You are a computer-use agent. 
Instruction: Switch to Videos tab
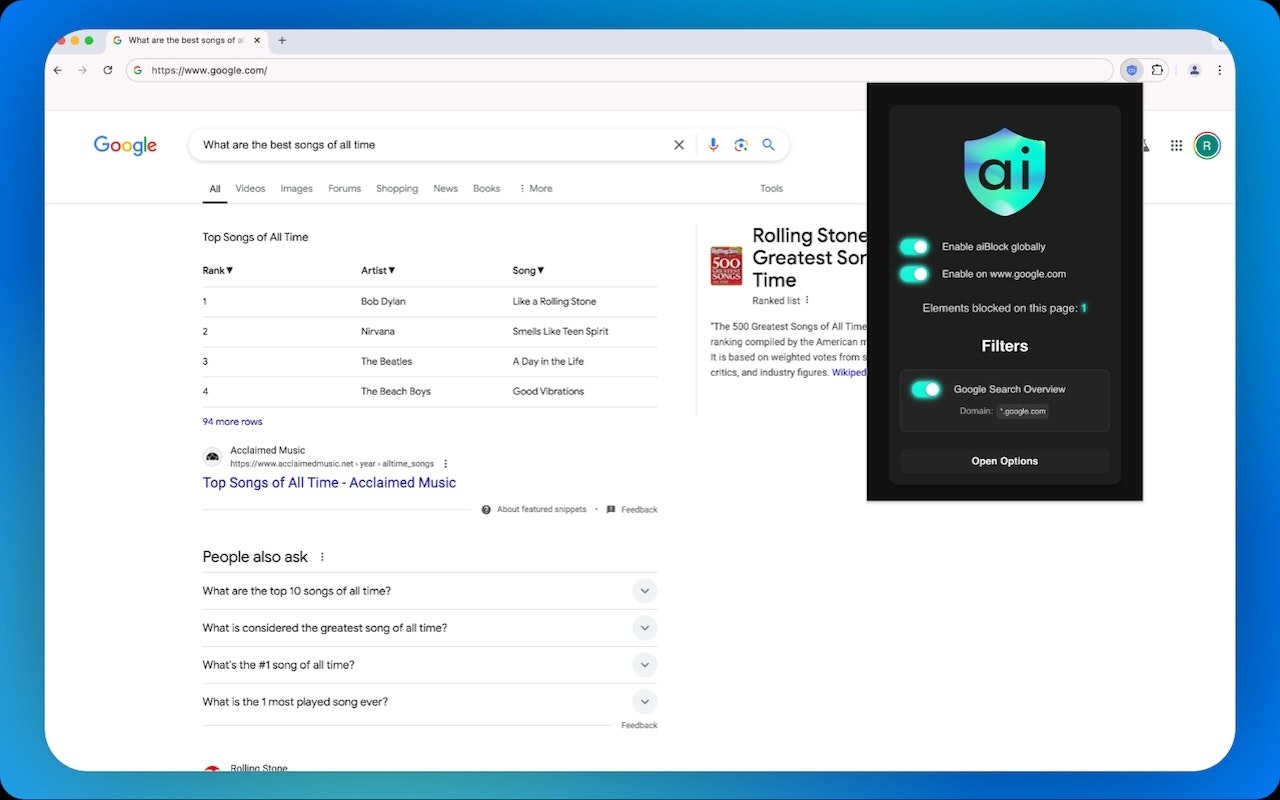(250, 188)
